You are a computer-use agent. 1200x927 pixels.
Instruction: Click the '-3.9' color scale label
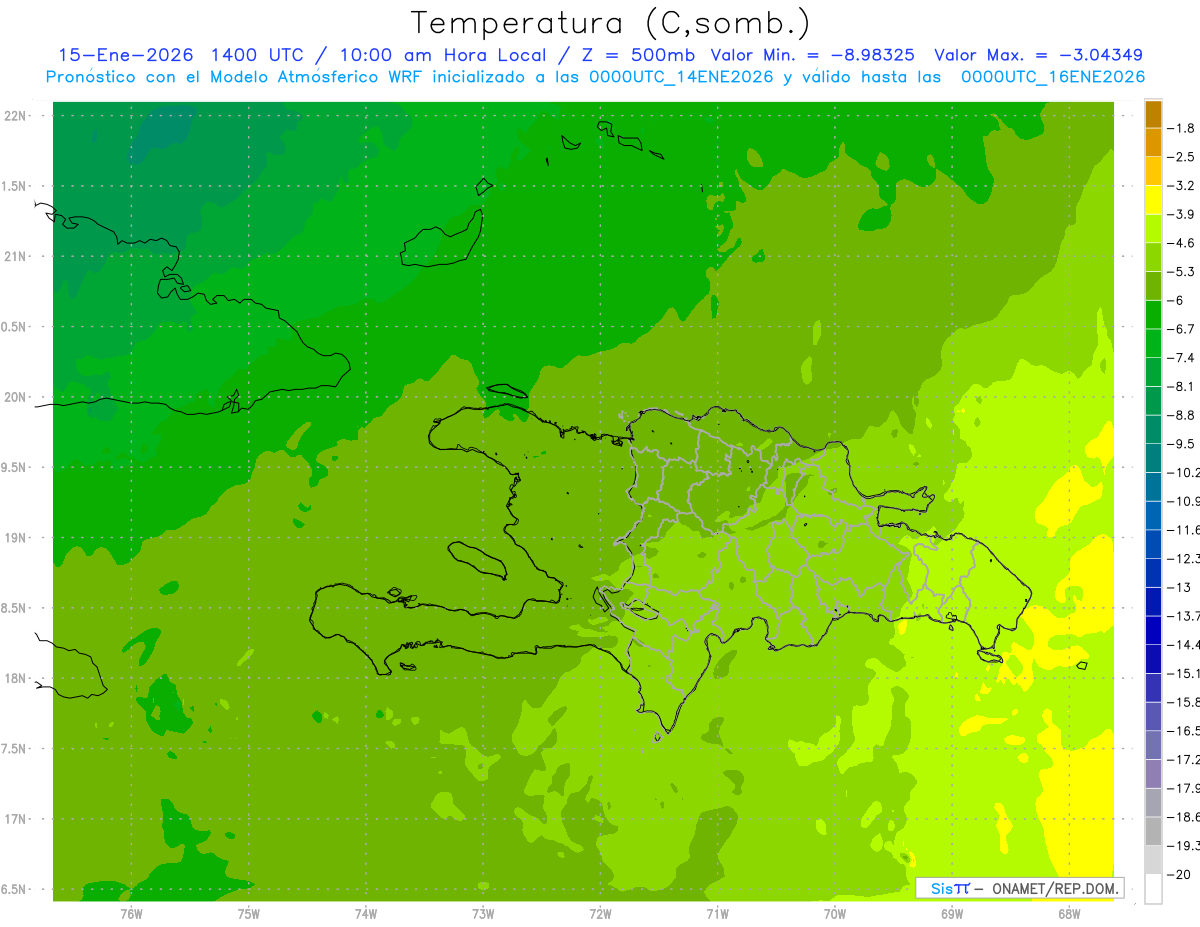tap(1181, 214)
